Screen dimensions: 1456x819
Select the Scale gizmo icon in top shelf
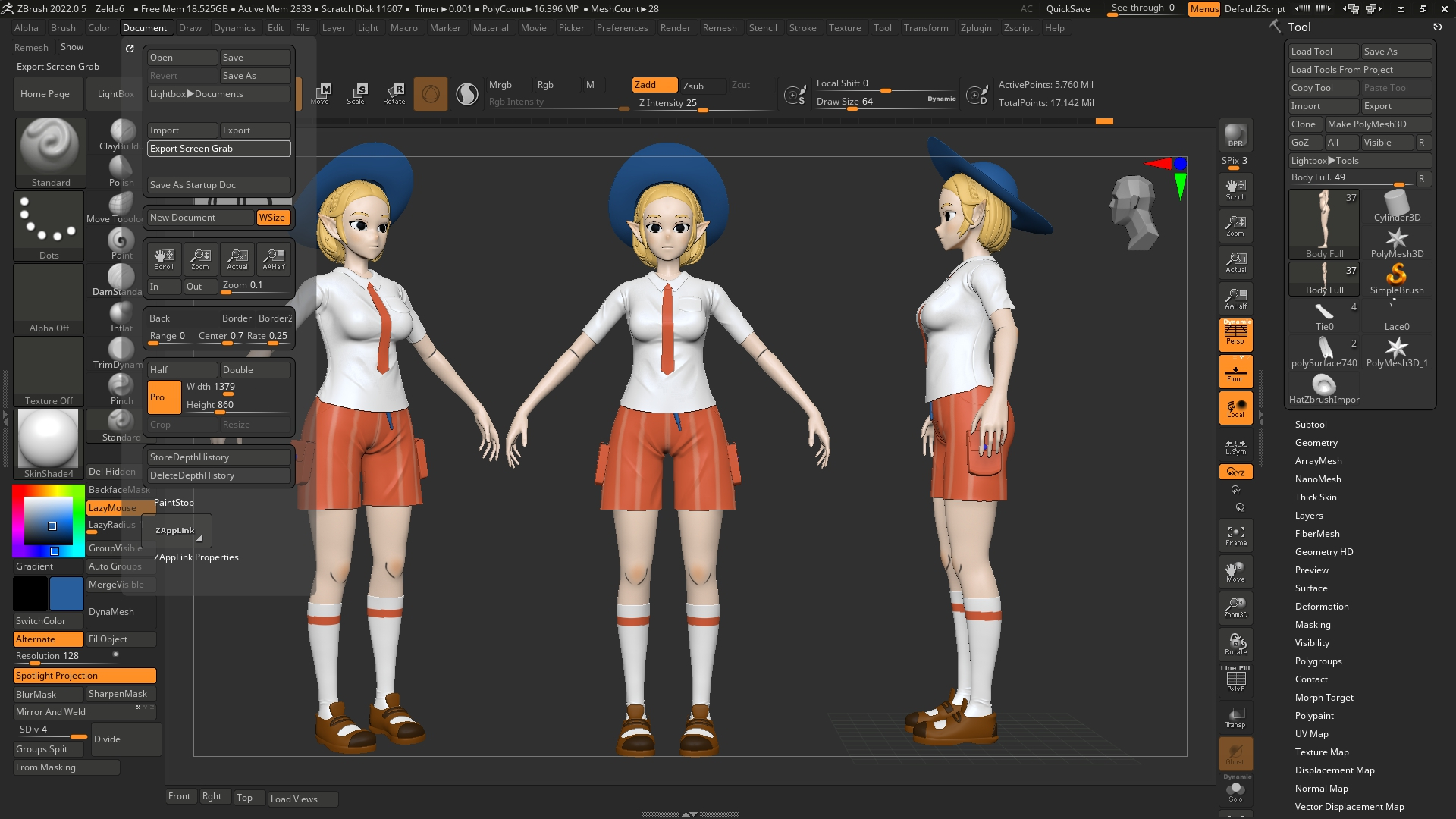pyautogui.click(x=356, y=94)
